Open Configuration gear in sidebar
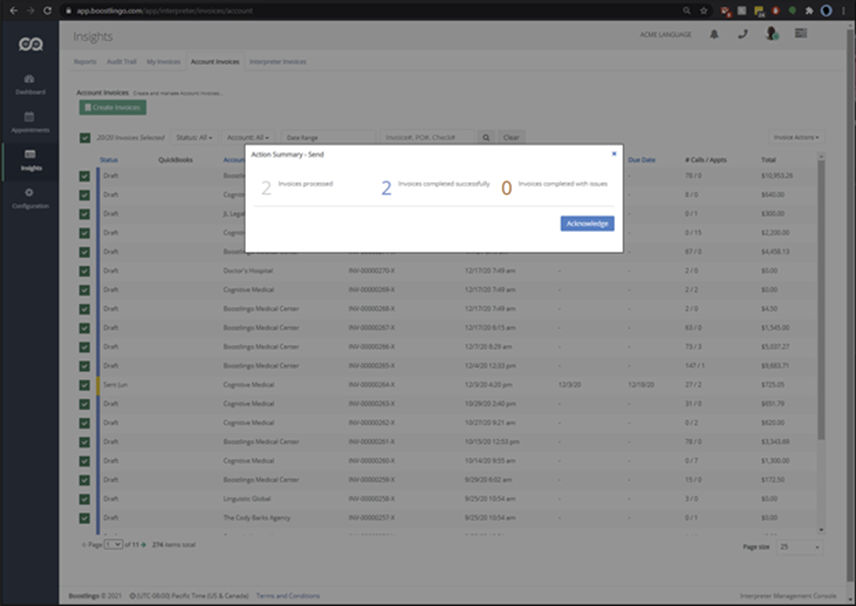 [x=30, y=197]
